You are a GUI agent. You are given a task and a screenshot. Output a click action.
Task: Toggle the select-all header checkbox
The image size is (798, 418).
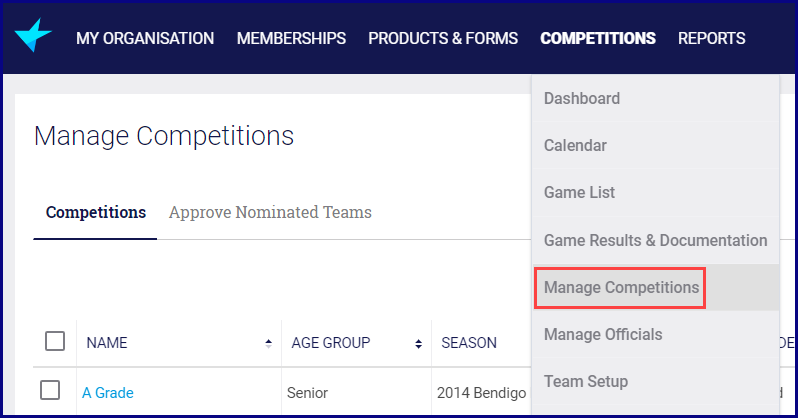pos(55,342)
